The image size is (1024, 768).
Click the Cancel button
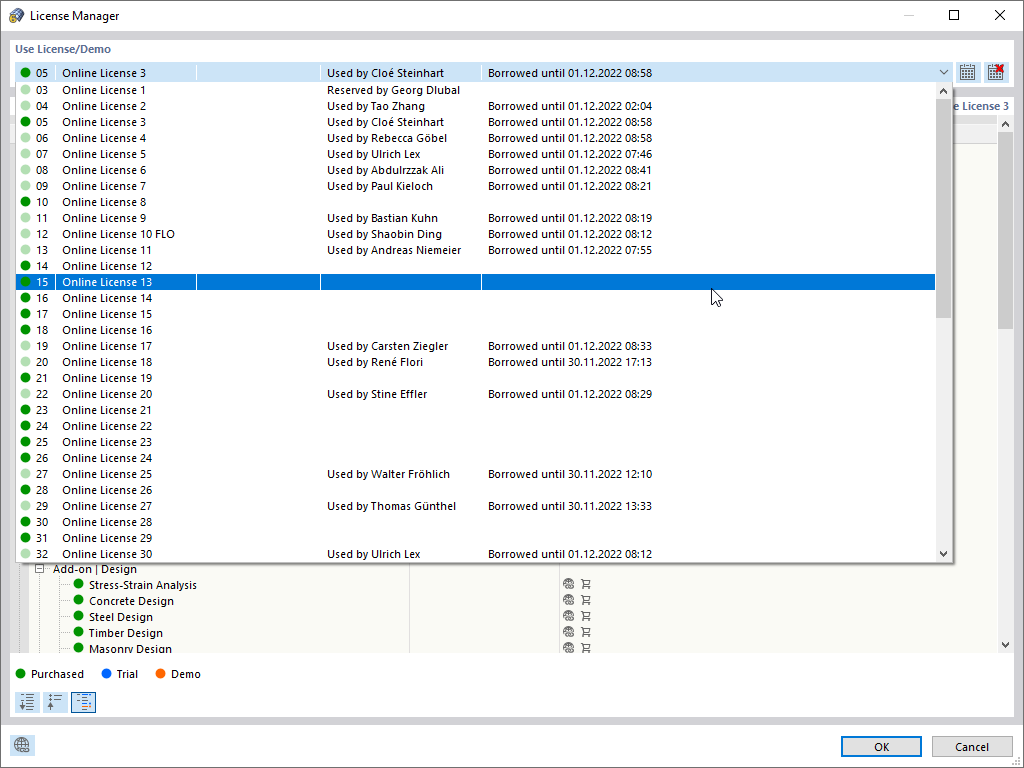972,746
